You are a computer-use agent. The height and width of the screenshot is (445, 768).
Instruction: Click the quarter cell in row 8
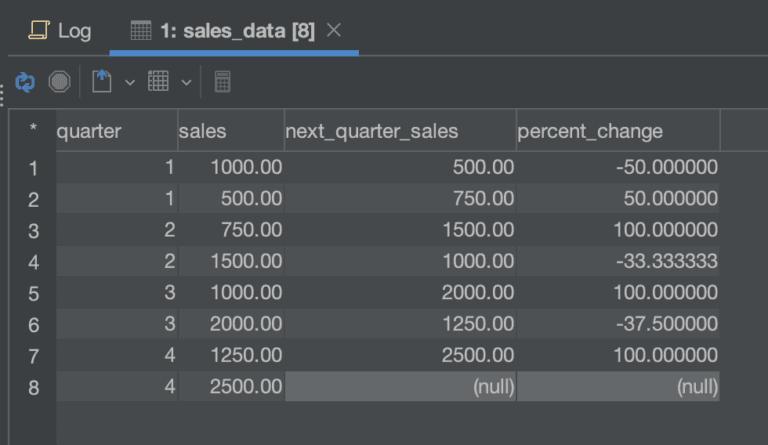point(117,387)
